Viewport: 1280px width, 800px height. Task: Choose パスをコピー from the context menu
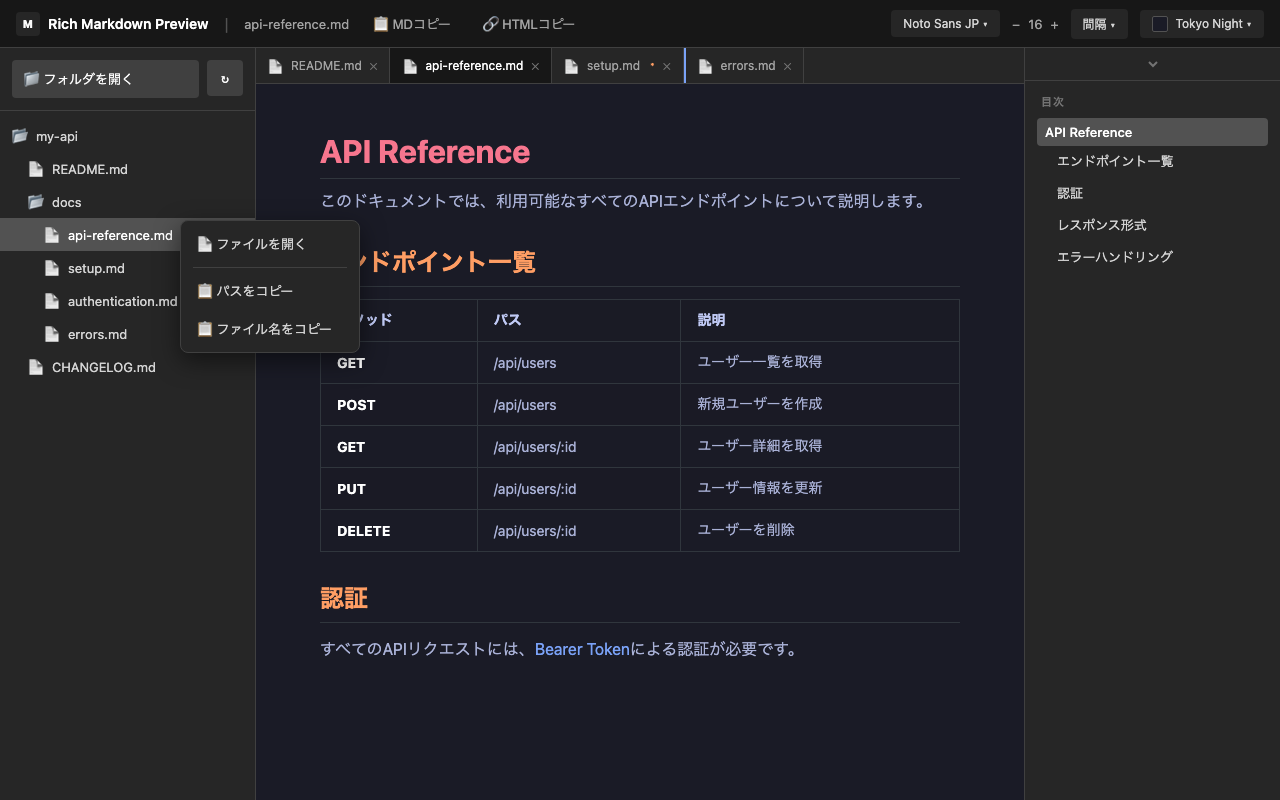point(269,291)
